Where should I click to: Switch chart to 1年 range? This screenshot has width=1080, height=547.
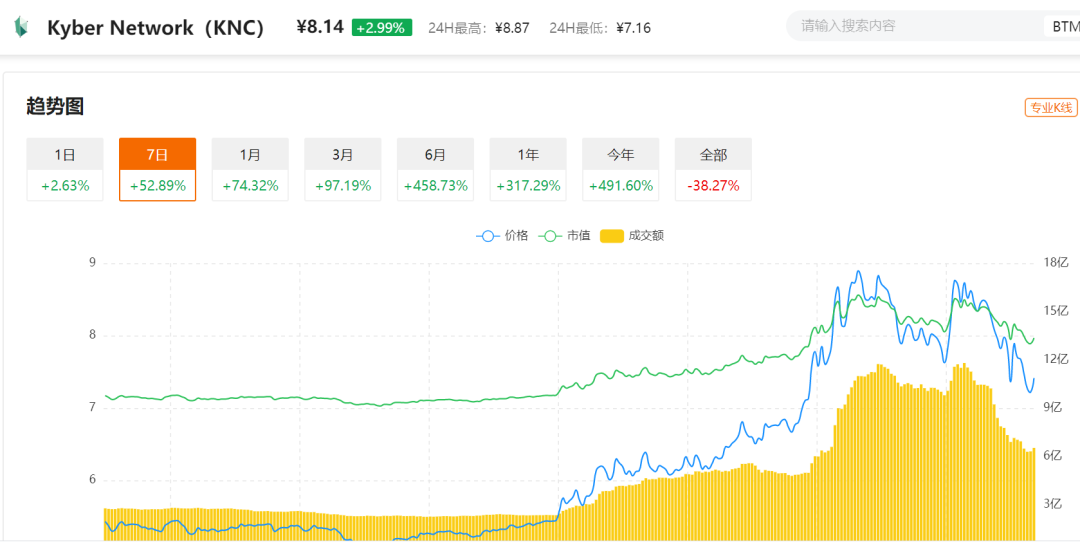click(x=528, y=169)
